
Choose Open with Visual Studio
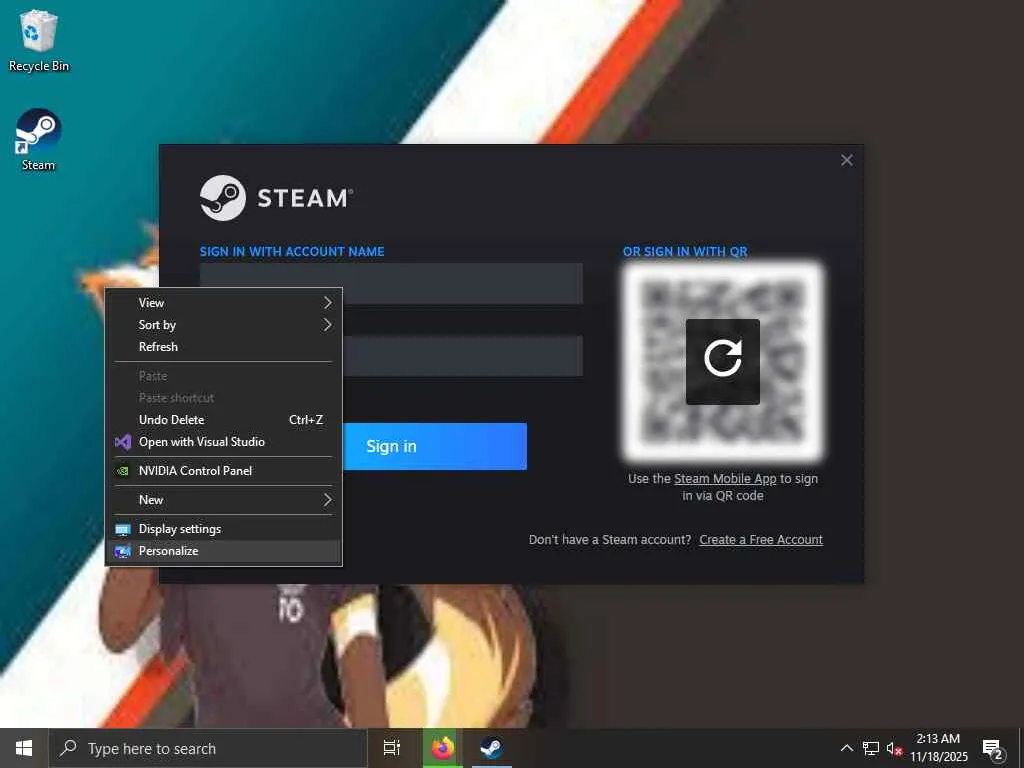[x=224, y=441]
